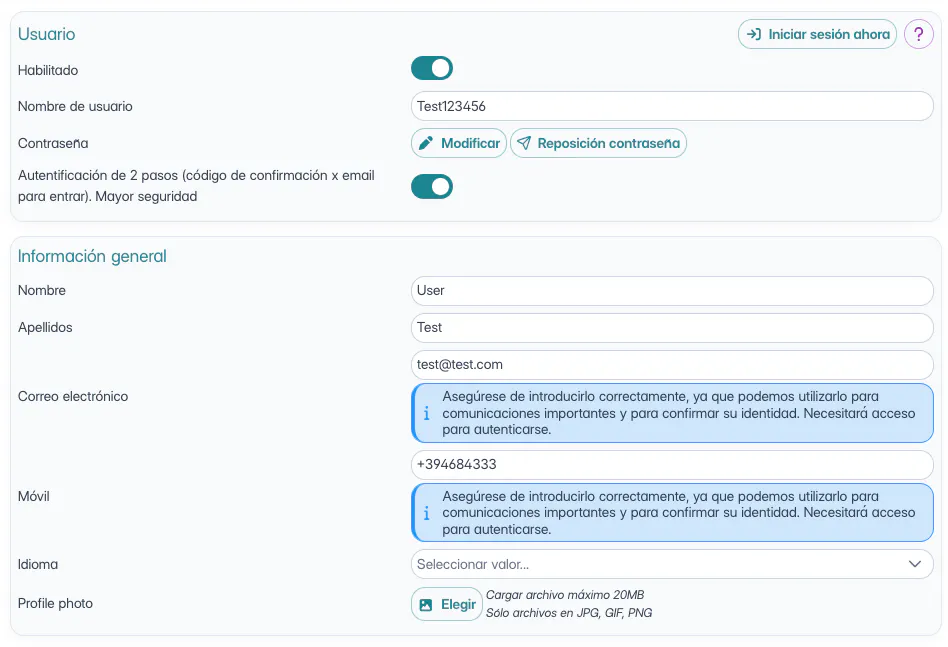
Task: Click the paper plane icon on Reposición contraseña
Action: (x=524, y=143)
